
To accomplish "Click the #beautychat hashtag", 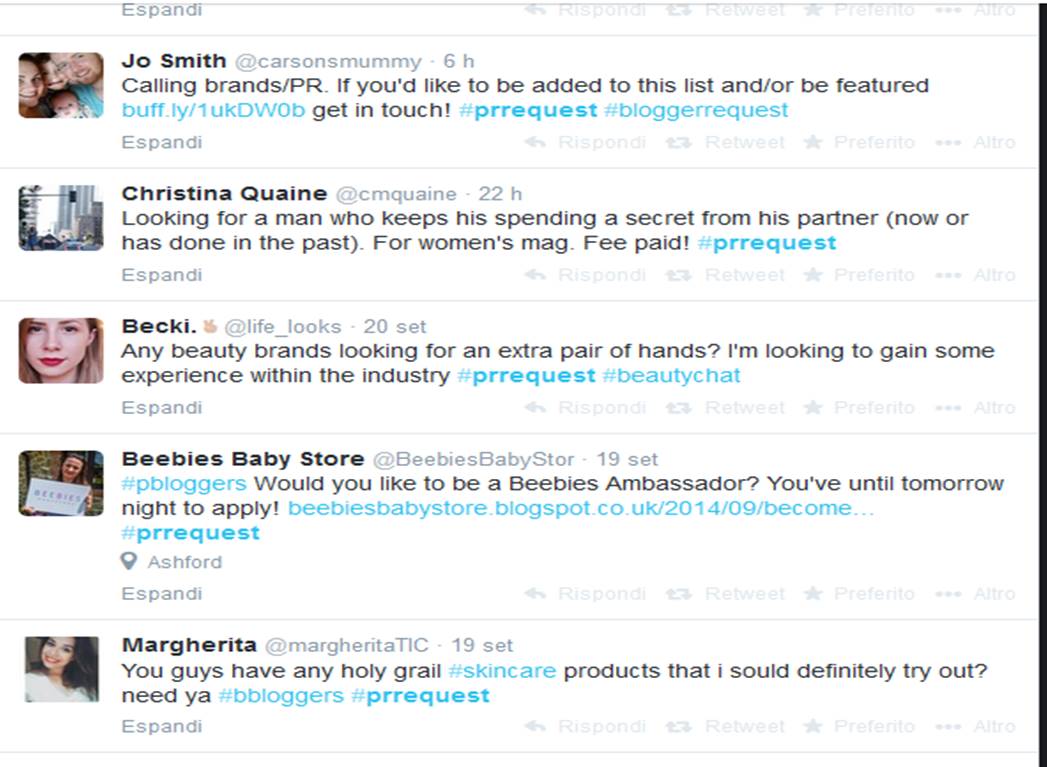I will coord(671,376).
